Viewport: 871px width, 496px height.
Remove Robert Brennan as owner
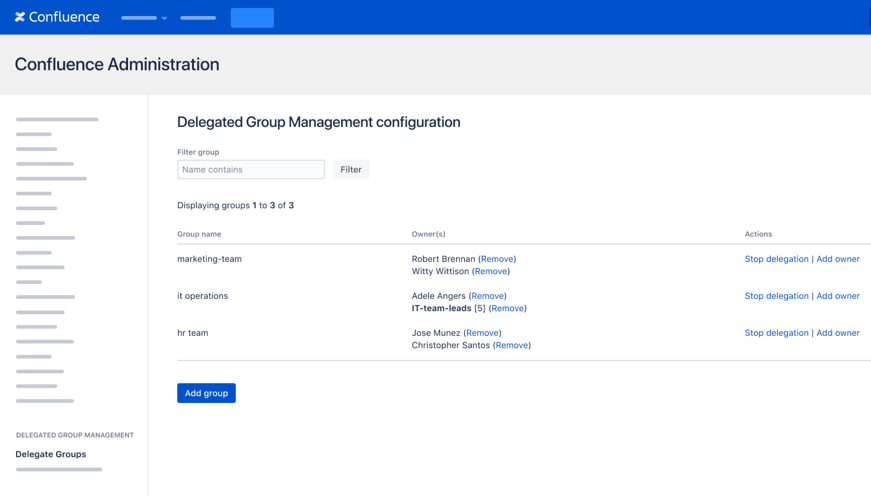point(497,259)
